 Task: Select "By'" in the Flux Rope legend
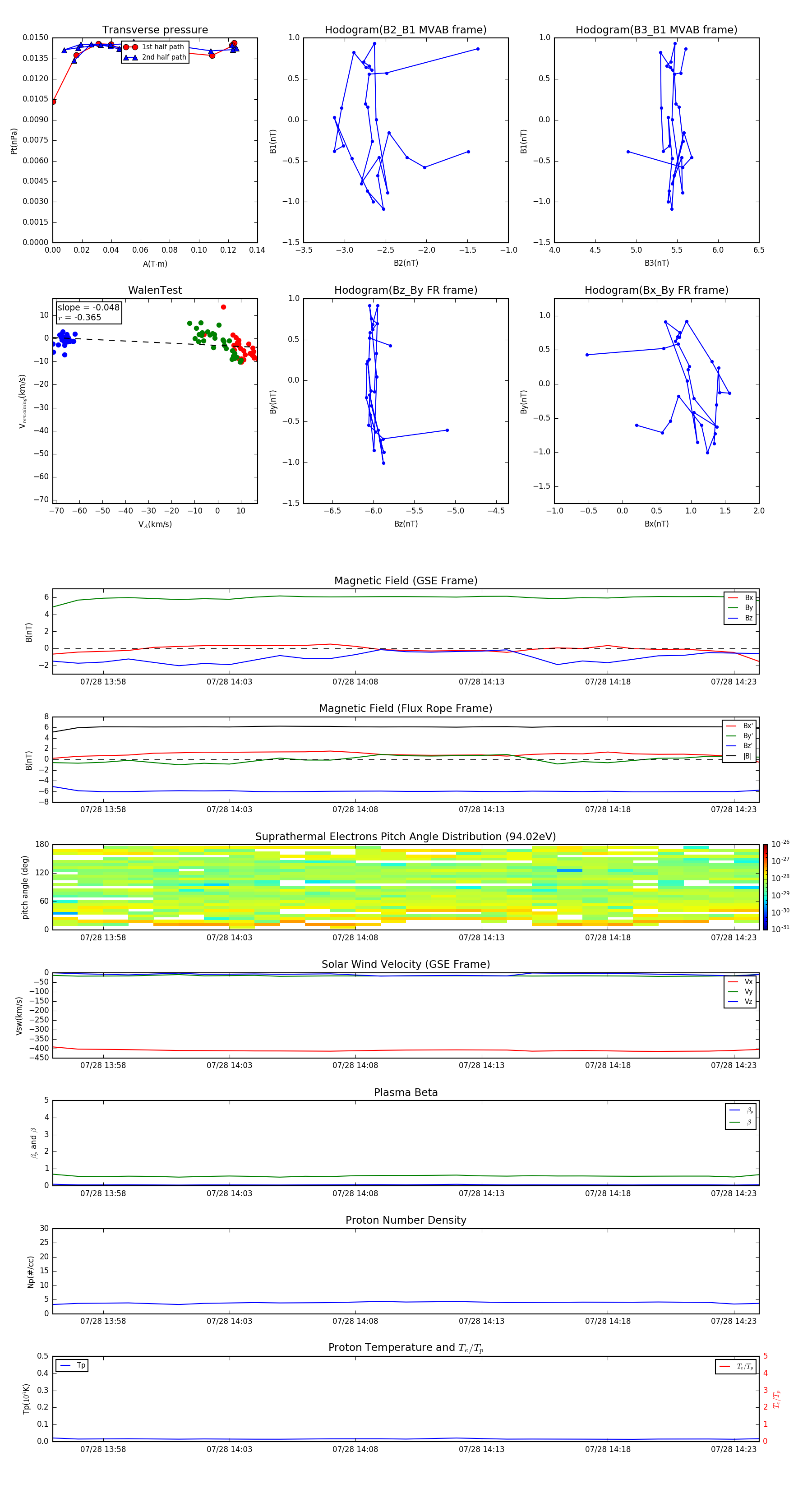[x=740, y=736]
